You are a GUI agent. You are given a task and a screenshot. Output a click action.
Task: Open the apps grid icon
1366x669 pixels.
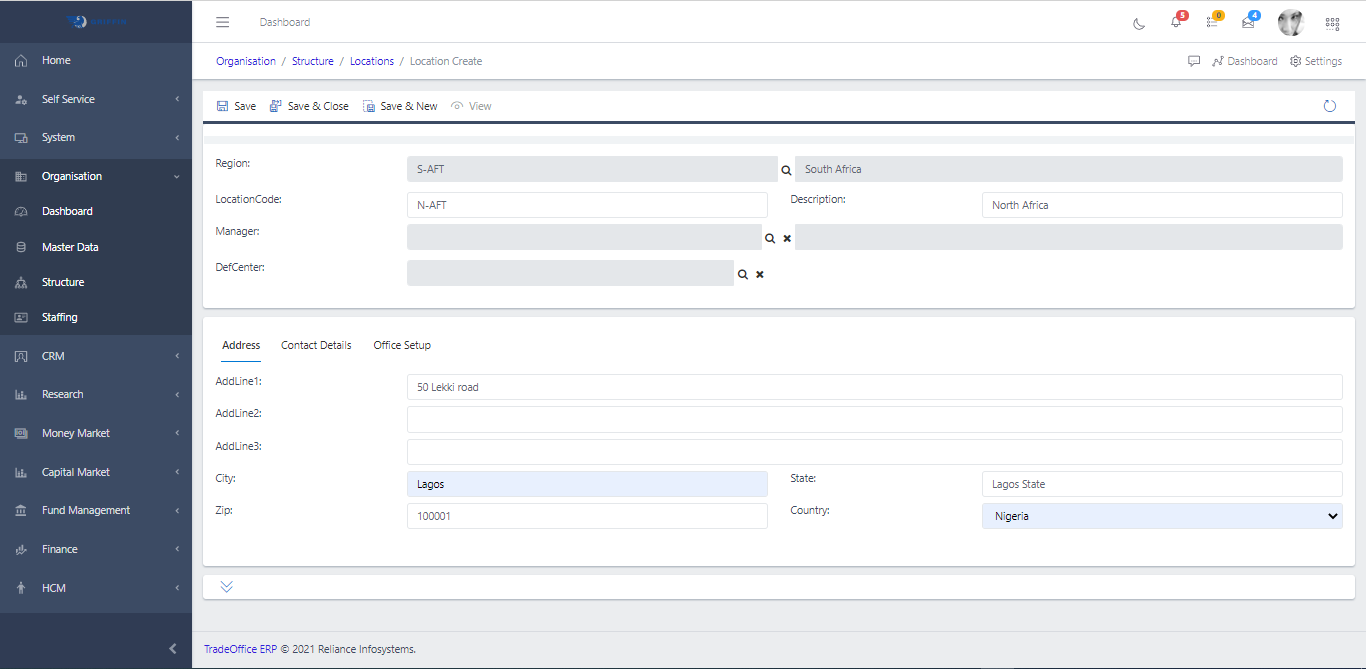click(1332, 23)
